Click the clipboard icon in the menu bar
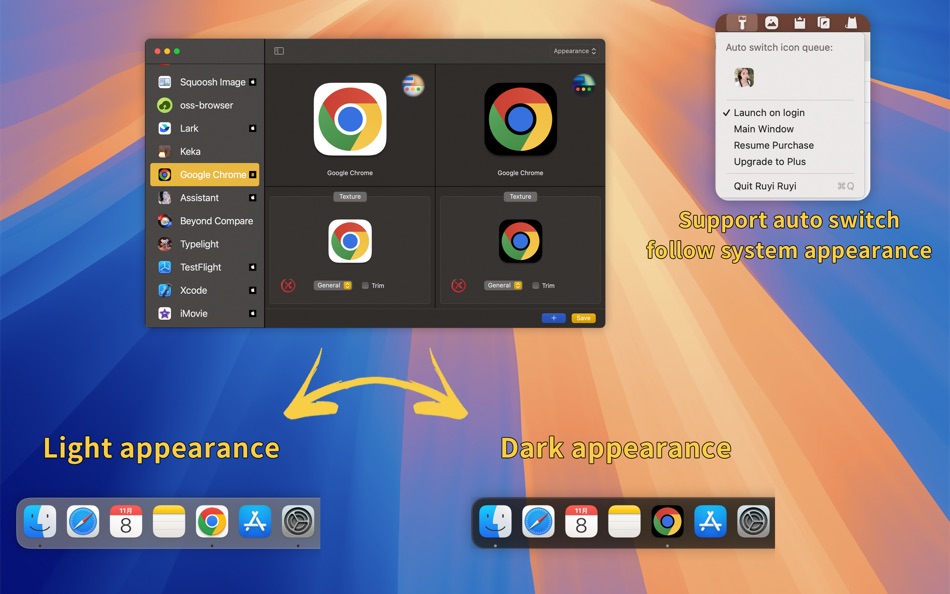The height and width of the screenshot is (594, 950). 799,23
